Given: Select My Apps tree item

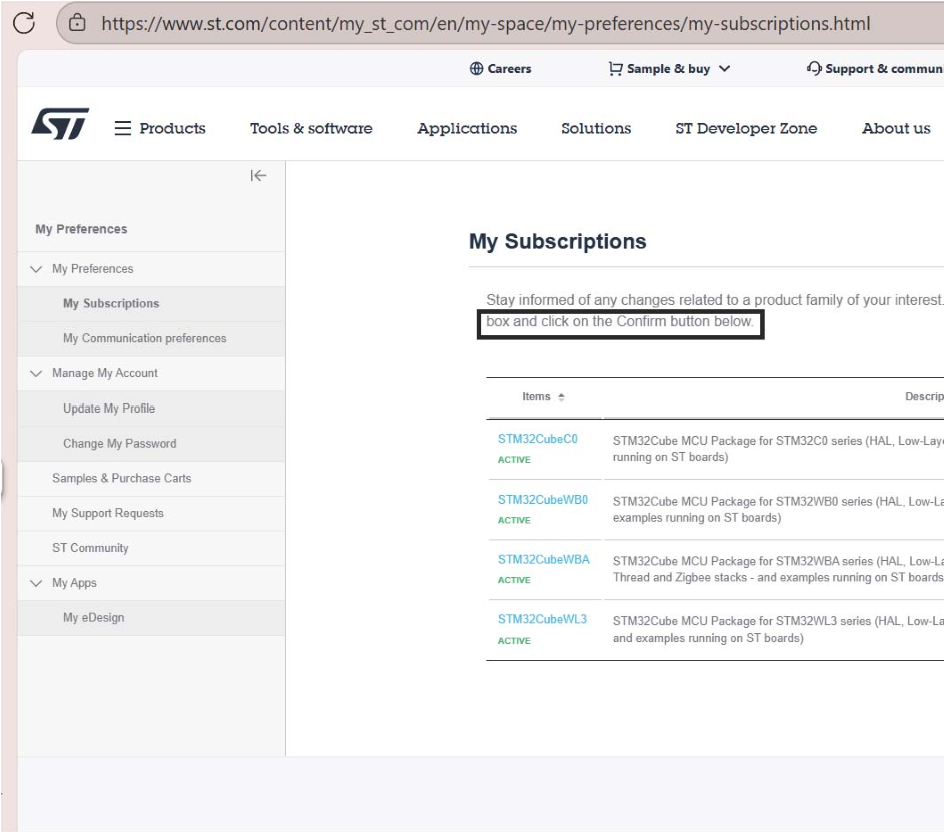Looking at the screenshot, I should point(74,583).
